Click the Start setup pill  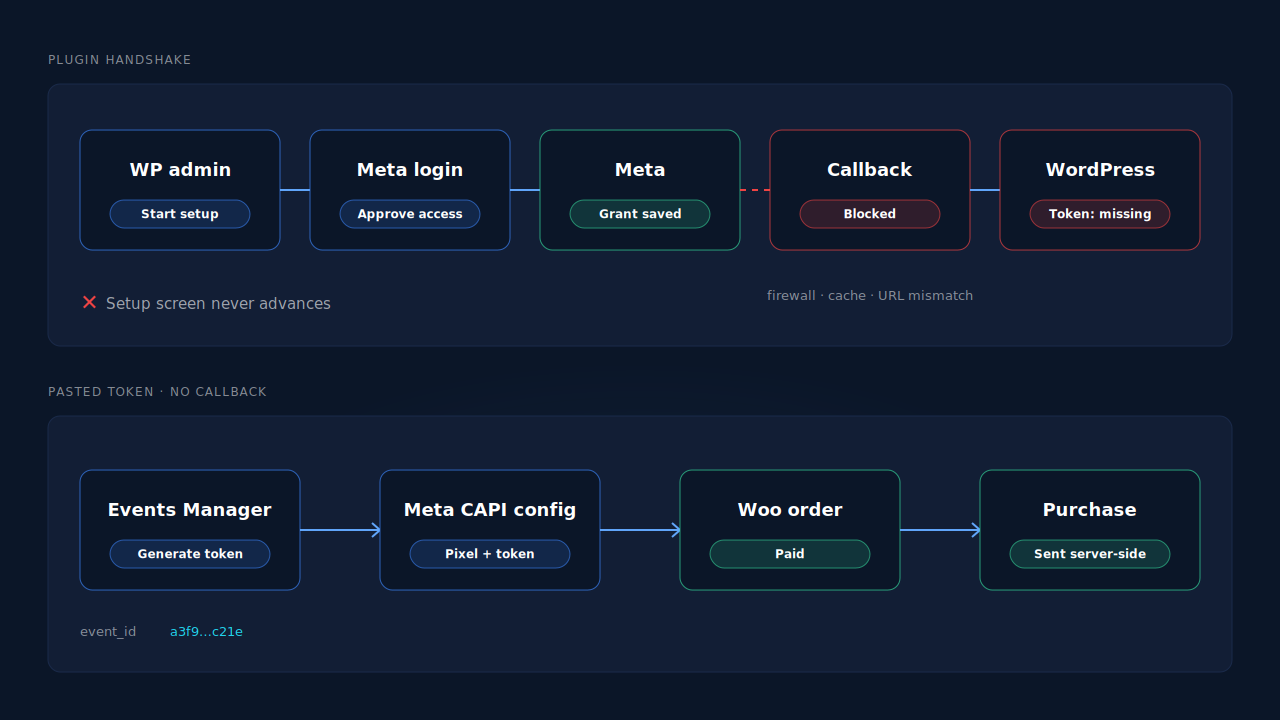point(180,214)
